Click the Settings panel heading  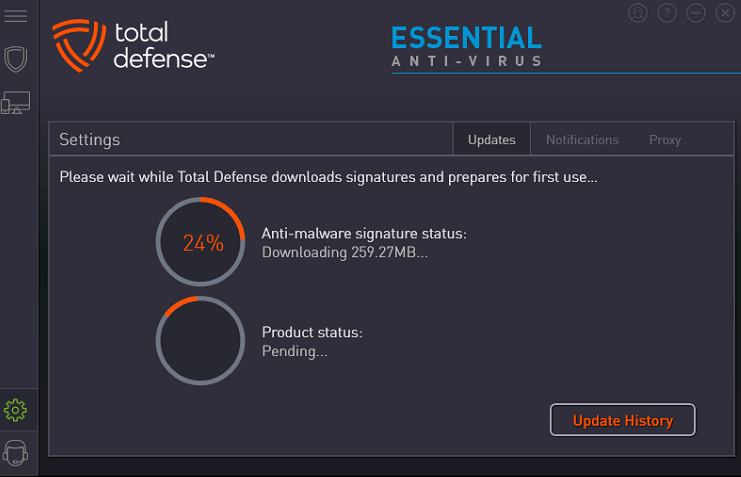(89, 140)
